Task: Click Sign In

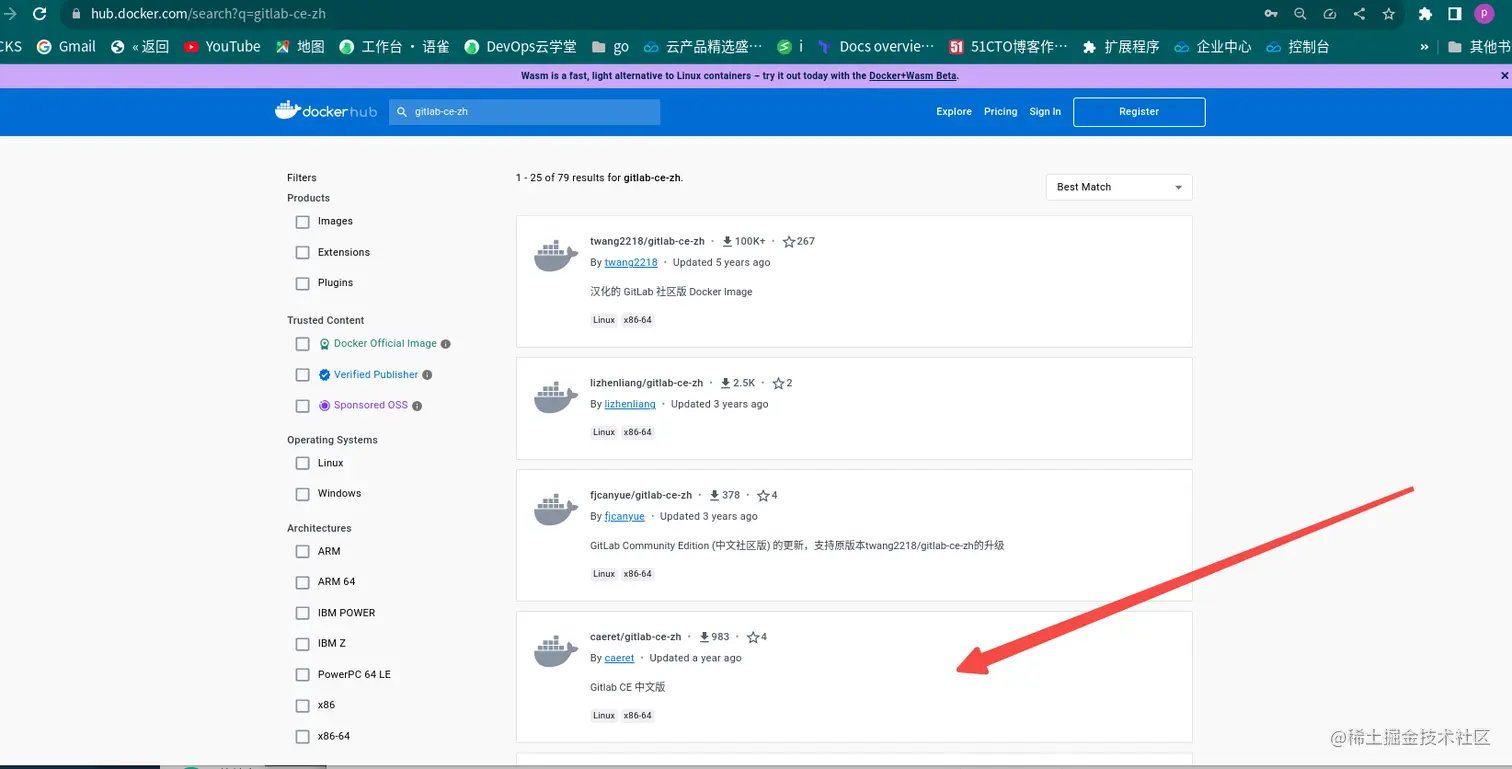Action: (1045, 112)
